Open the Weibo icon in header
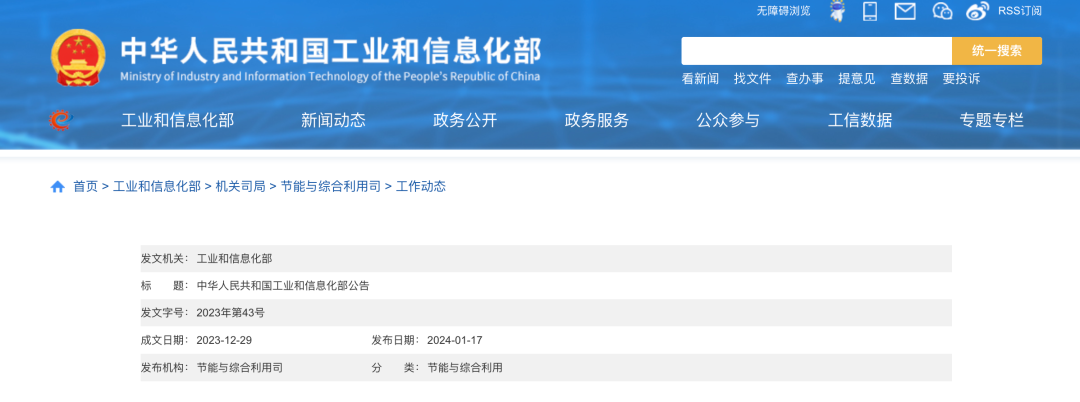This screenshot has width=1080, height=402. [x=977, y=11]
